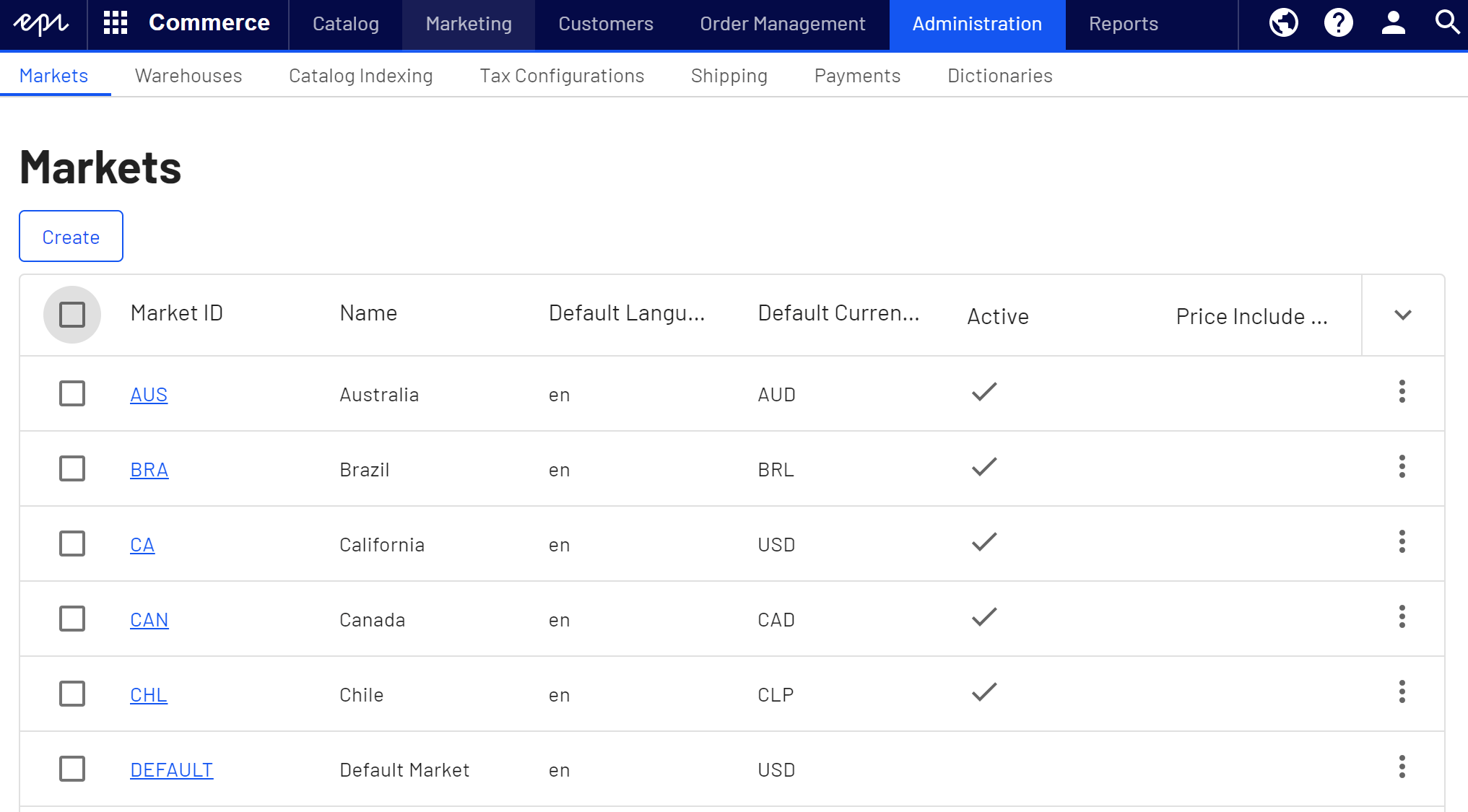Open the Catalog menu
Viewport: 1468px width, 812px height.
[x=346, y=24]
